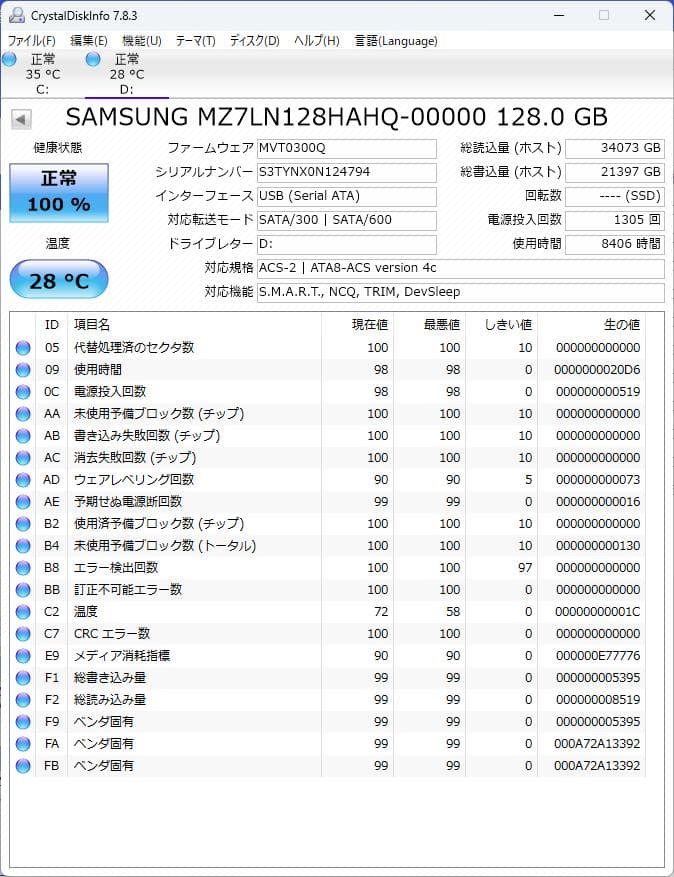
Task: Click the status dot for メディア消耗指標
Action: (x=22, y=655)
